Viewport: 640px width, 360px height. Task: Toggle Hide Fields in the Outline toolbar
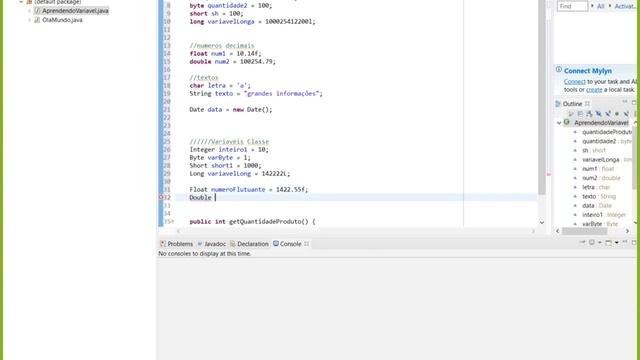pyautogui.click(x=598, y=113)
